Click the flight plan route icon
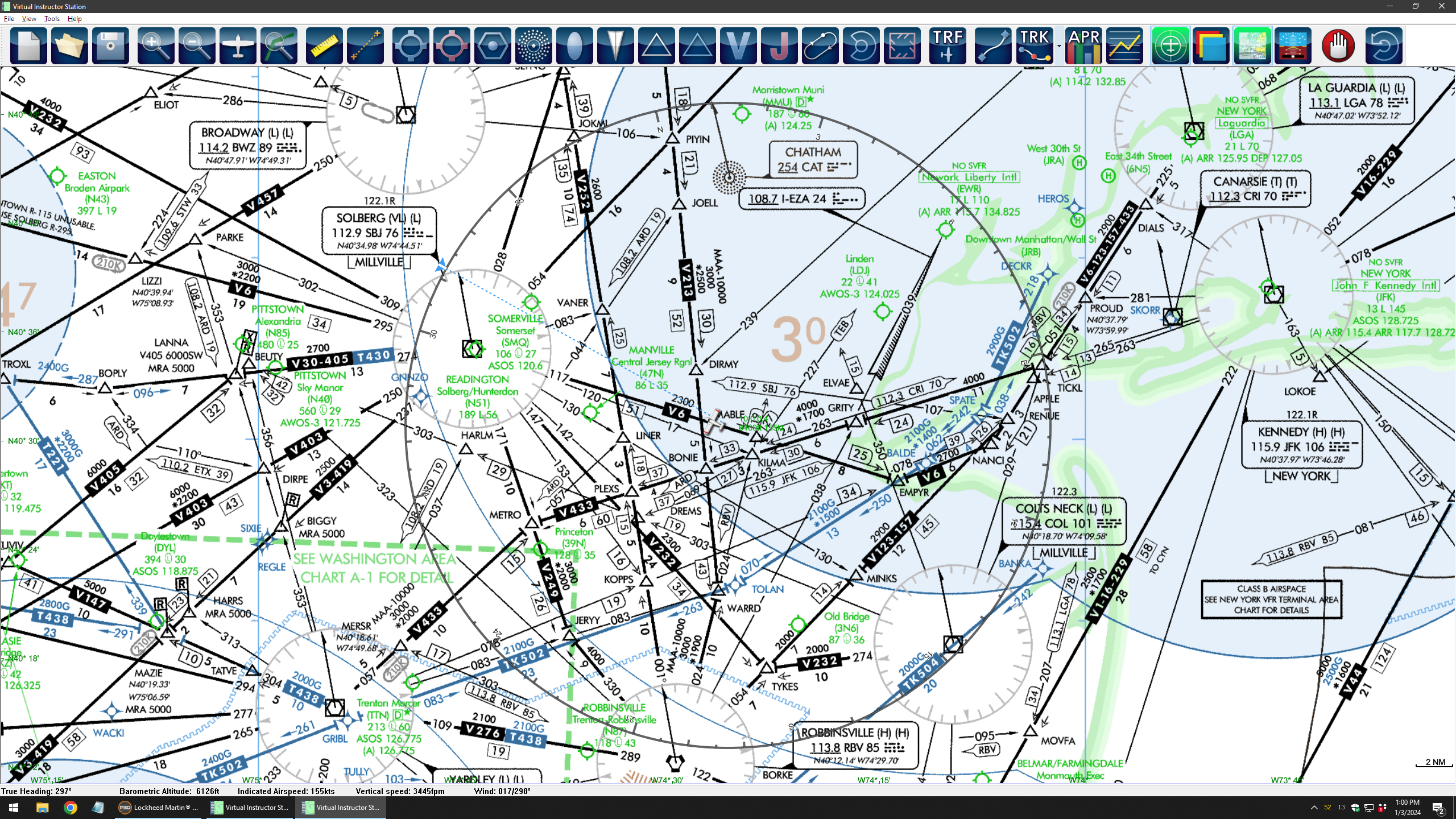The width and height of the screenshot is (1456, 819). pyautogui.click(x=993, y=45)
